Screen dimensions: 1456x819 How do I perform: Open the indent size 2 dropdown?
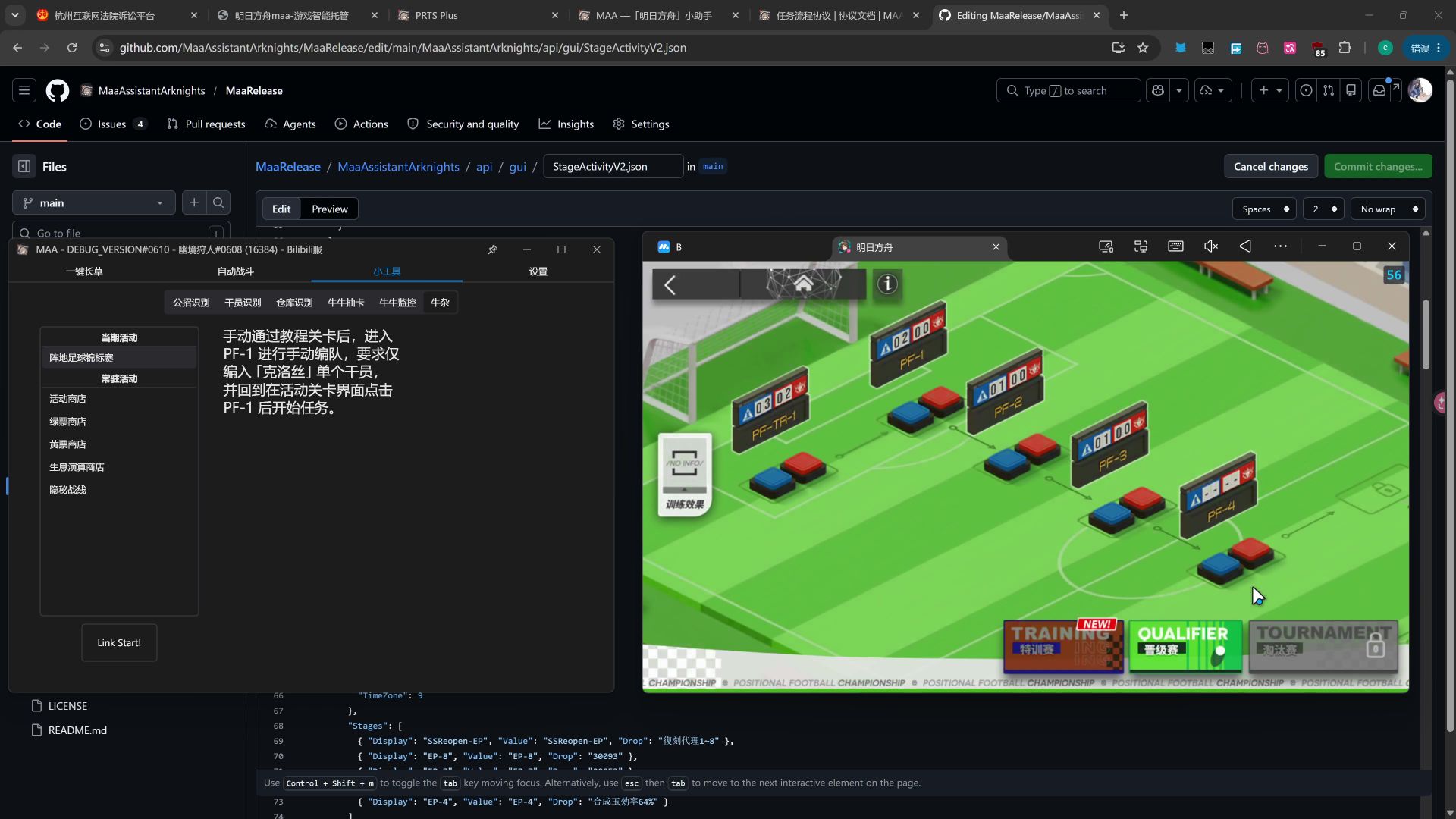click(1324, 209)
